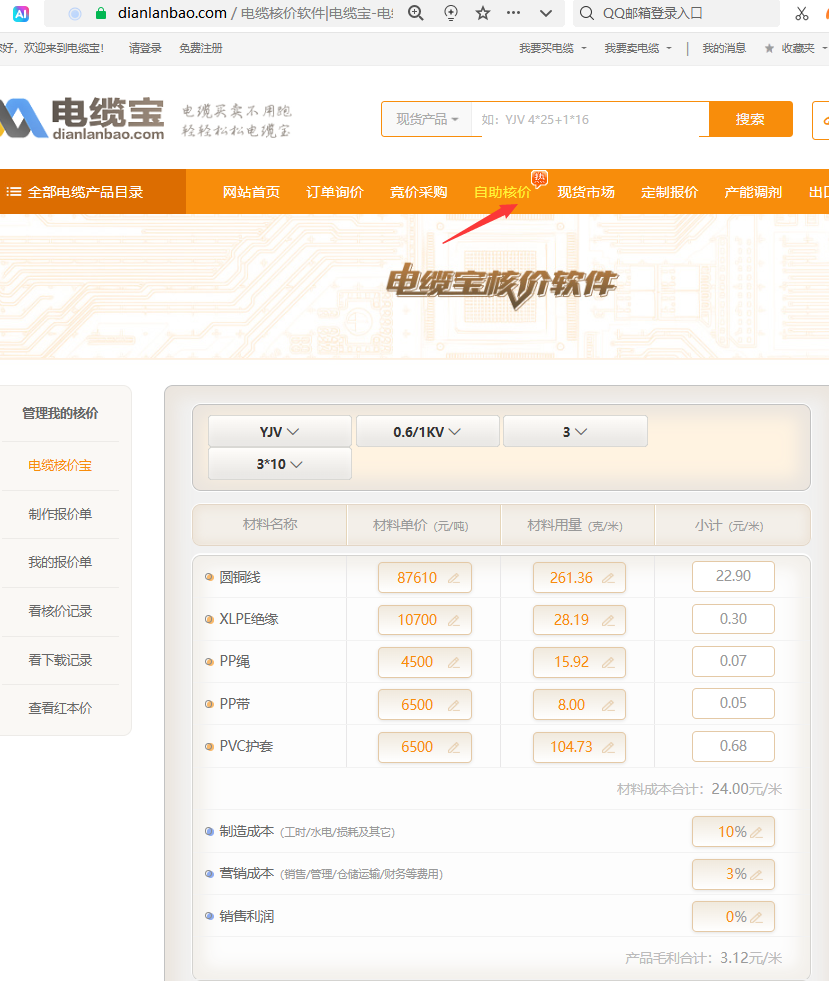Click the 请登录 link
This screenshot has height=981, width=829.
(145, 48)
